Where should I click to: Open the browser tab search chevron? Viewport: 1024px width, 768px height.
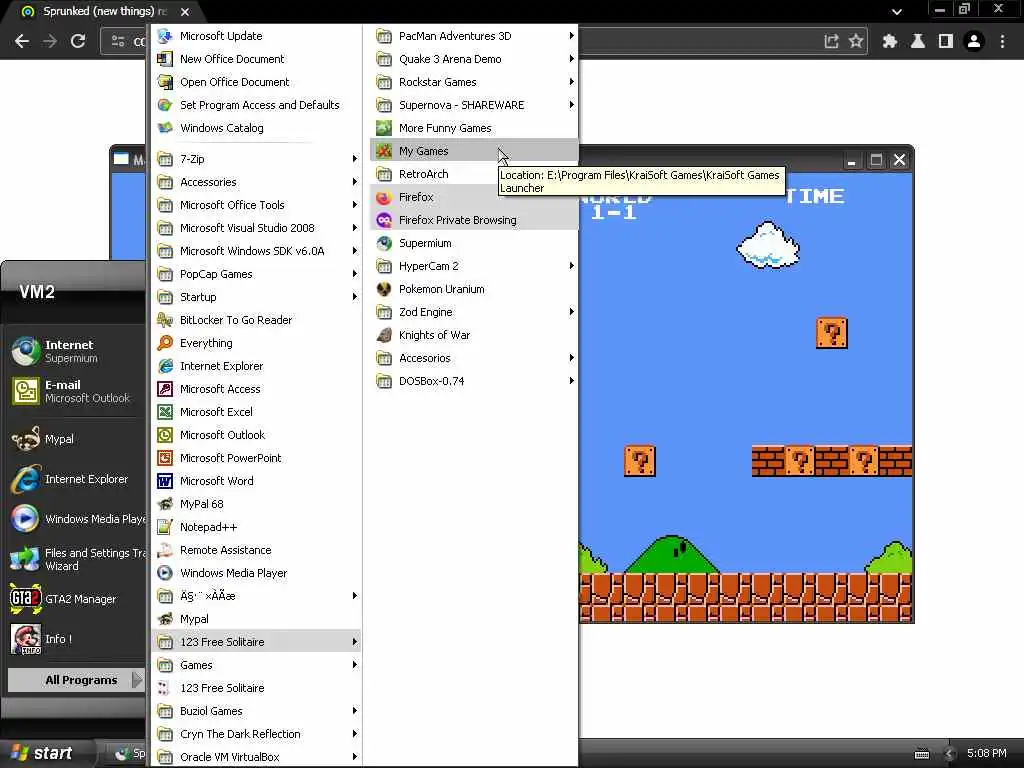pyautogui.click(x=897, y=11)
